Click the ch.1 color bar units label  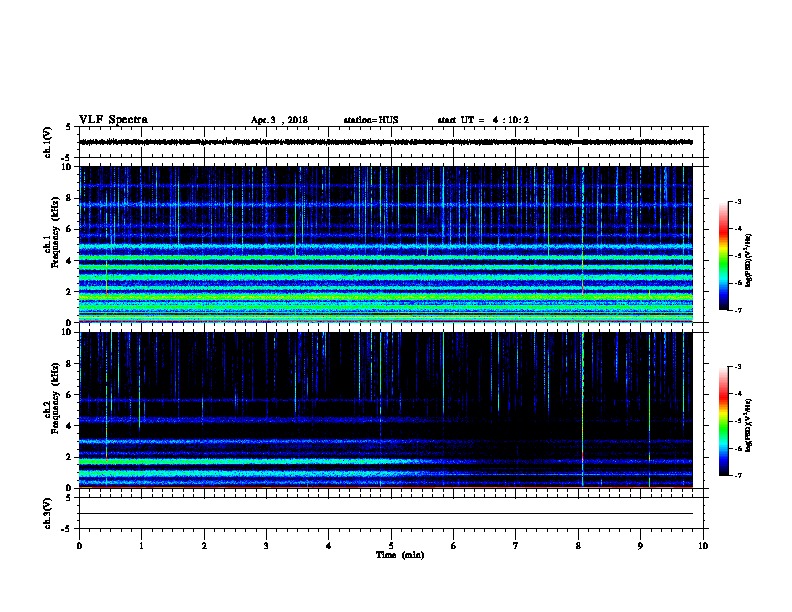748,260
